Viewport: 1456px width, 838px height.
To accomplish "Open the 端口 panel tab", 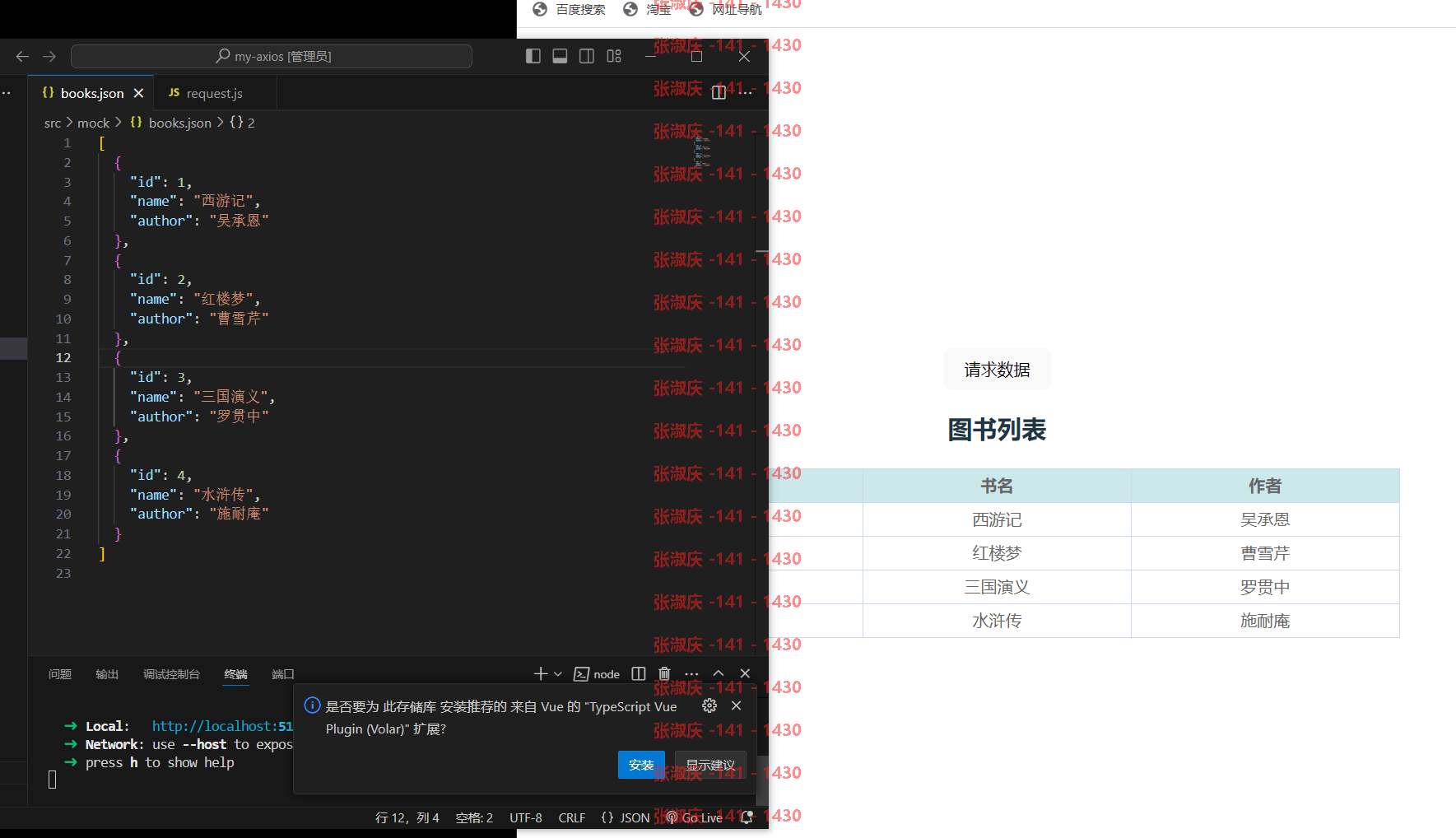I will (283, 674).
